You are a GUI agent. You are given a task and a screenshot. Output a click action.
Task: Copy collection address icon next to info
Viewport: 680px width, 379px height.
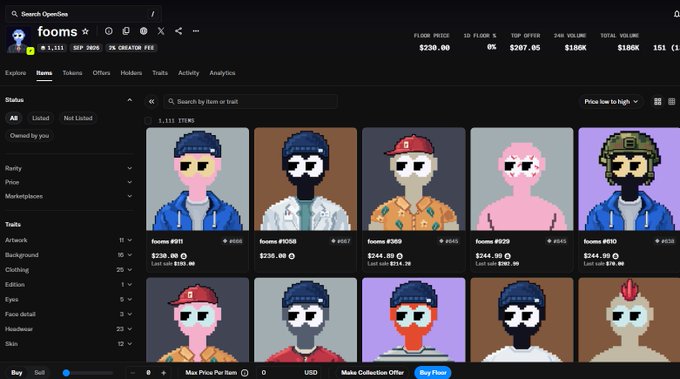126,31
